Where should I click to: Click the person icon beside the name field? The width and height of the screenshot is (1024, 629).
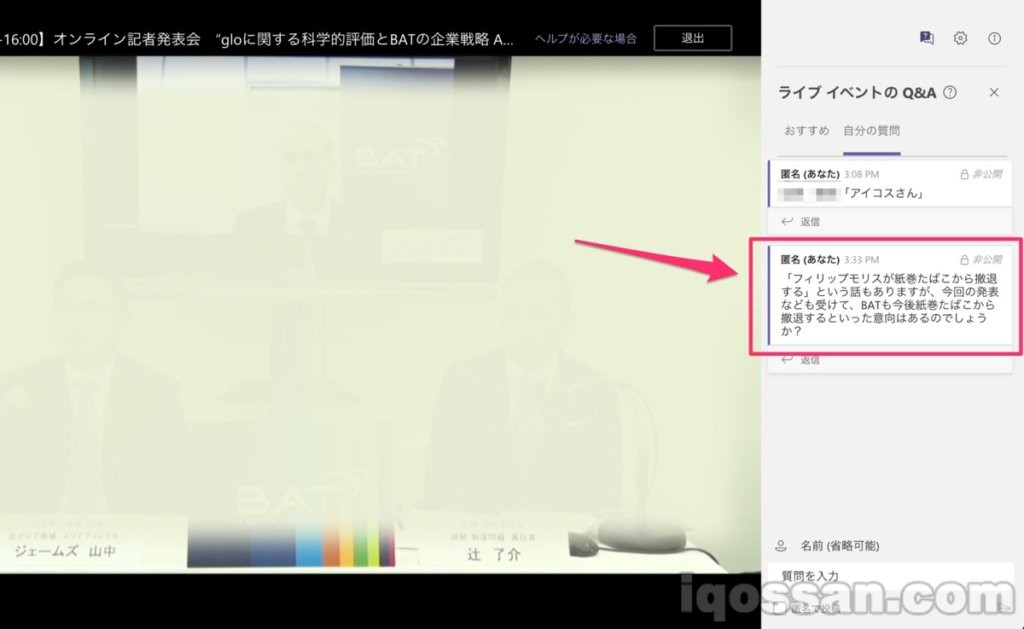coord(780,545)
